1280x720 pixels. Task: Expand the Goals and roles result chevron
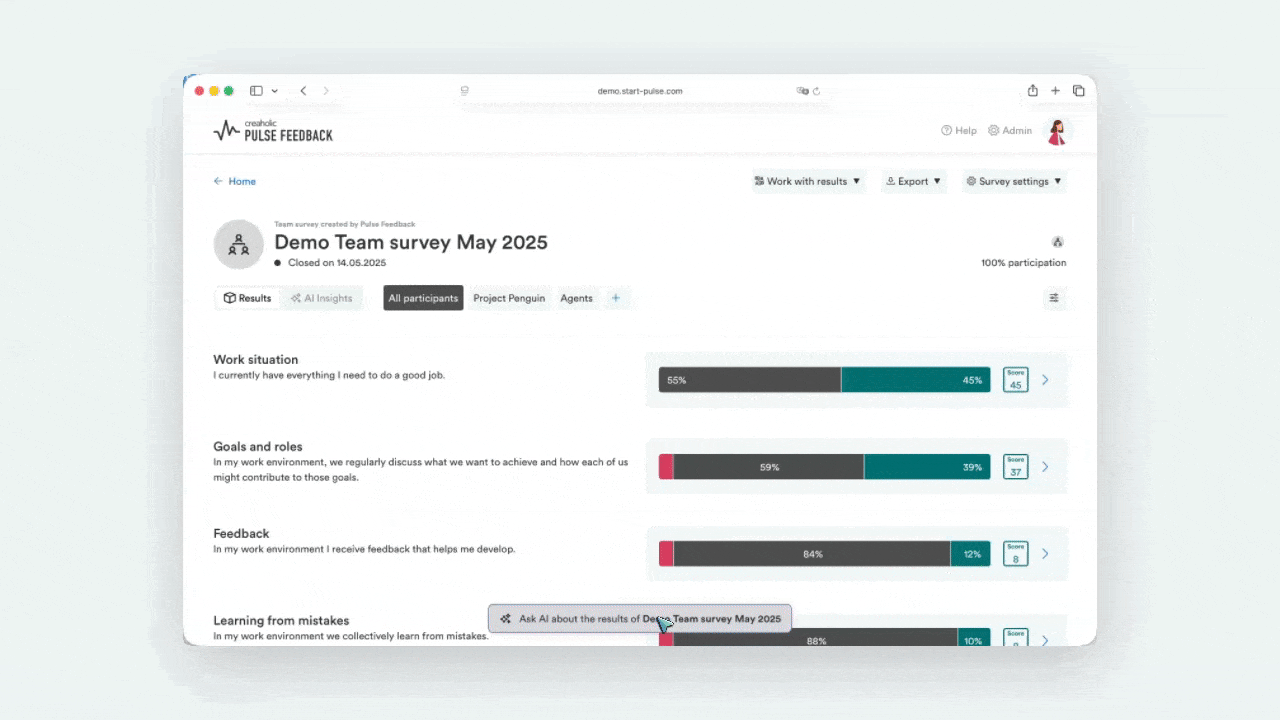(1045, 467)
